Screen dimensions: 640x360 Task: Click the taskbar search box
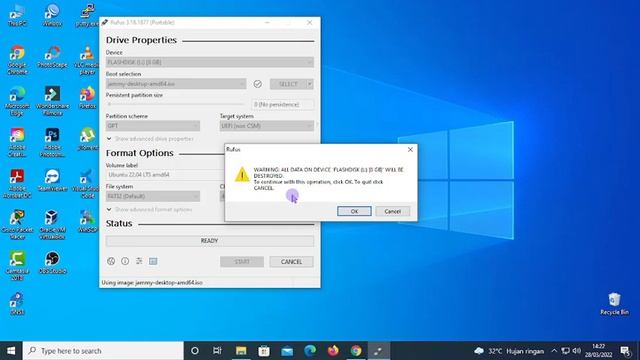pyautogui.click(x=103, y=351)
